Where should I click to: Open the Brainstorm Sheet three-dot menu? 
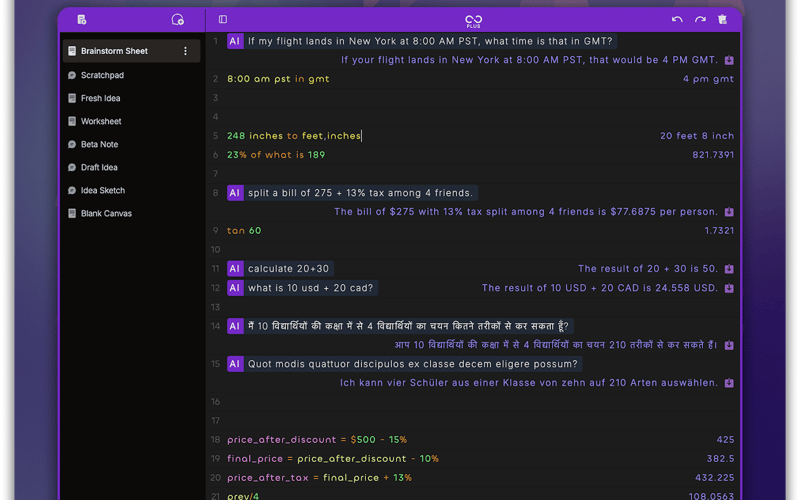[185, 51]
